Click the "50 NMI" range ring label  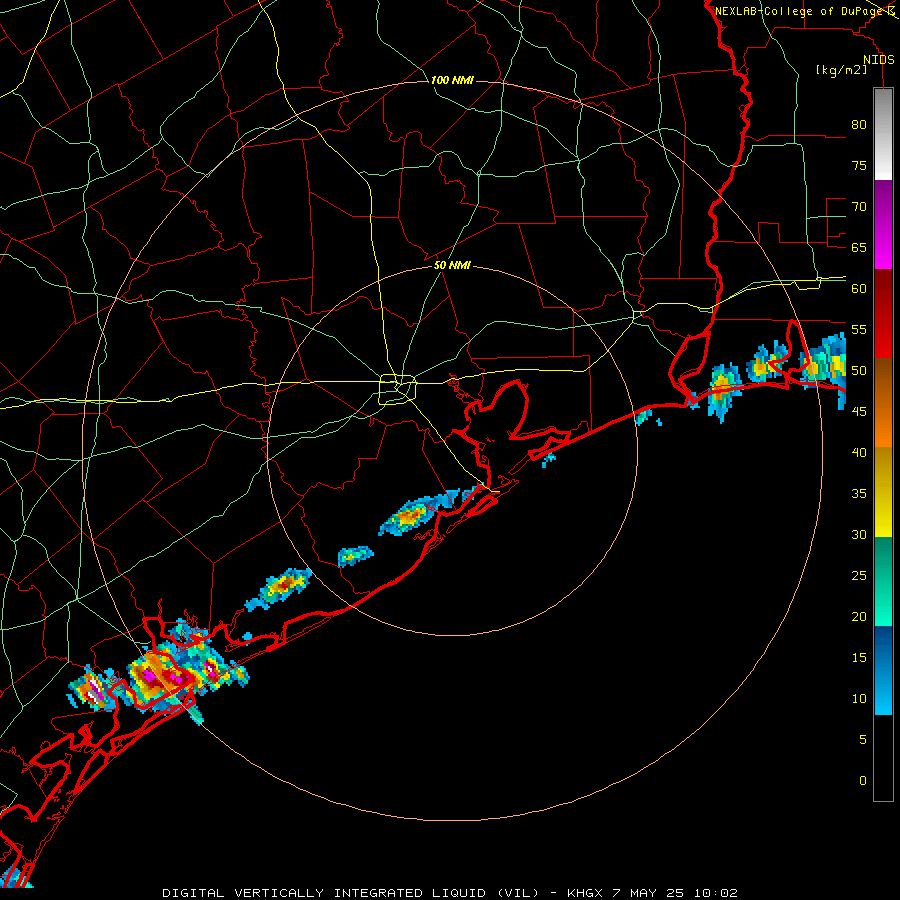[x=452, y=265]
